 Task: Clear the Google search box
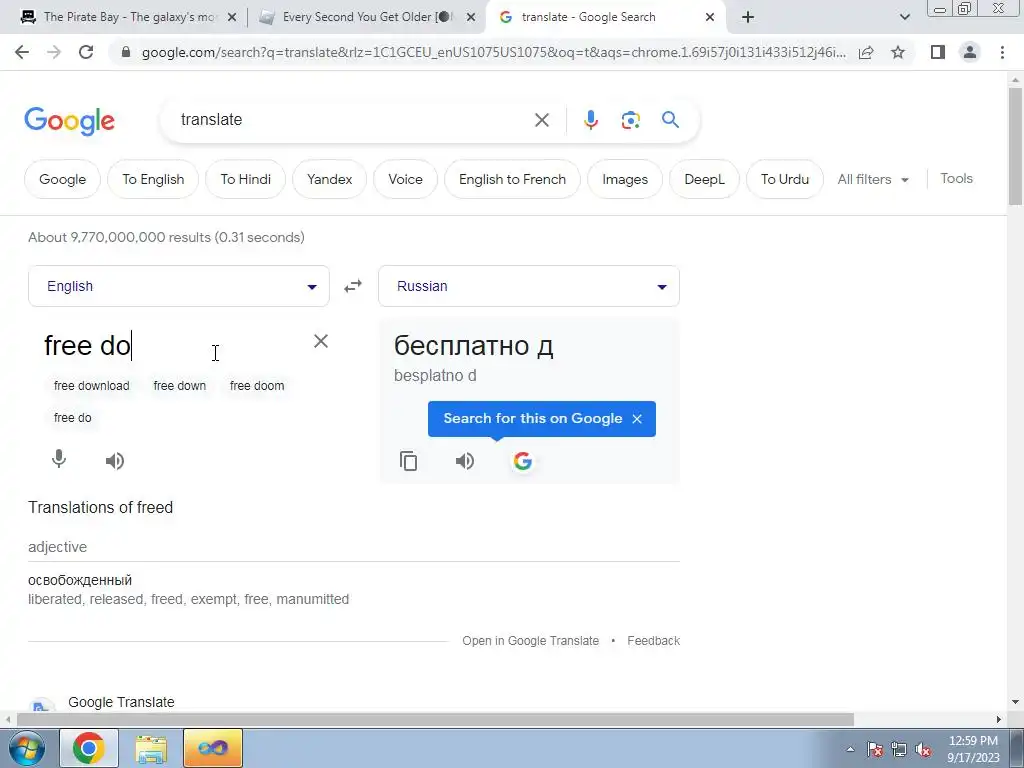click(x=541, y=120)
